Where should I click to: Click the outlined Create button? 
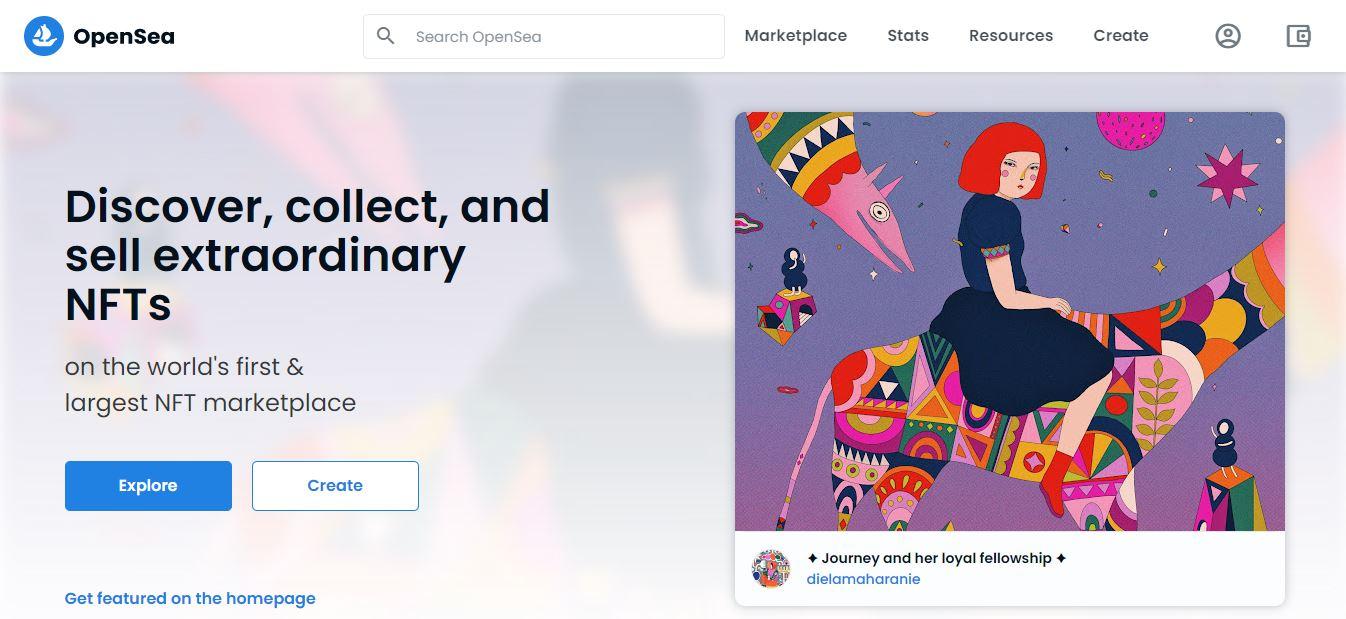(335, 486)
